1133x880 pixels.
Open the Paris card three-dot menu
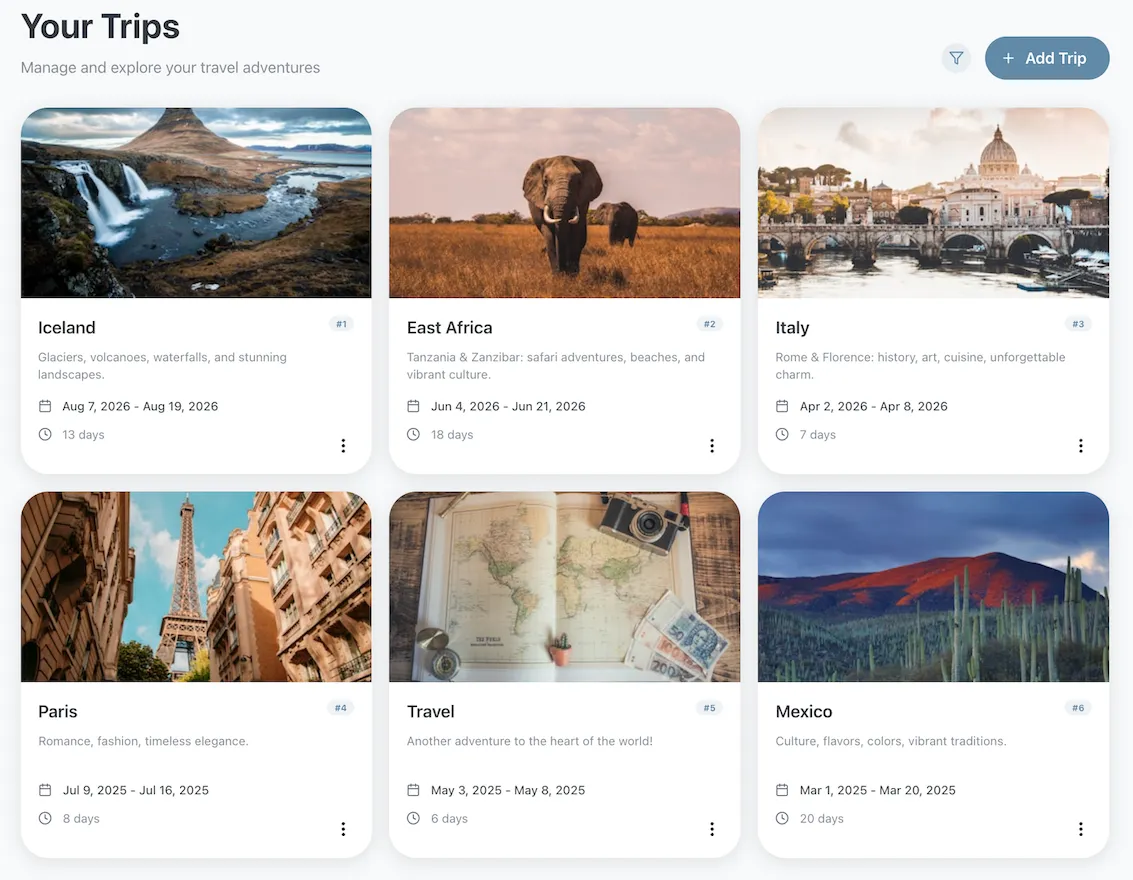[x=343, y=829]
